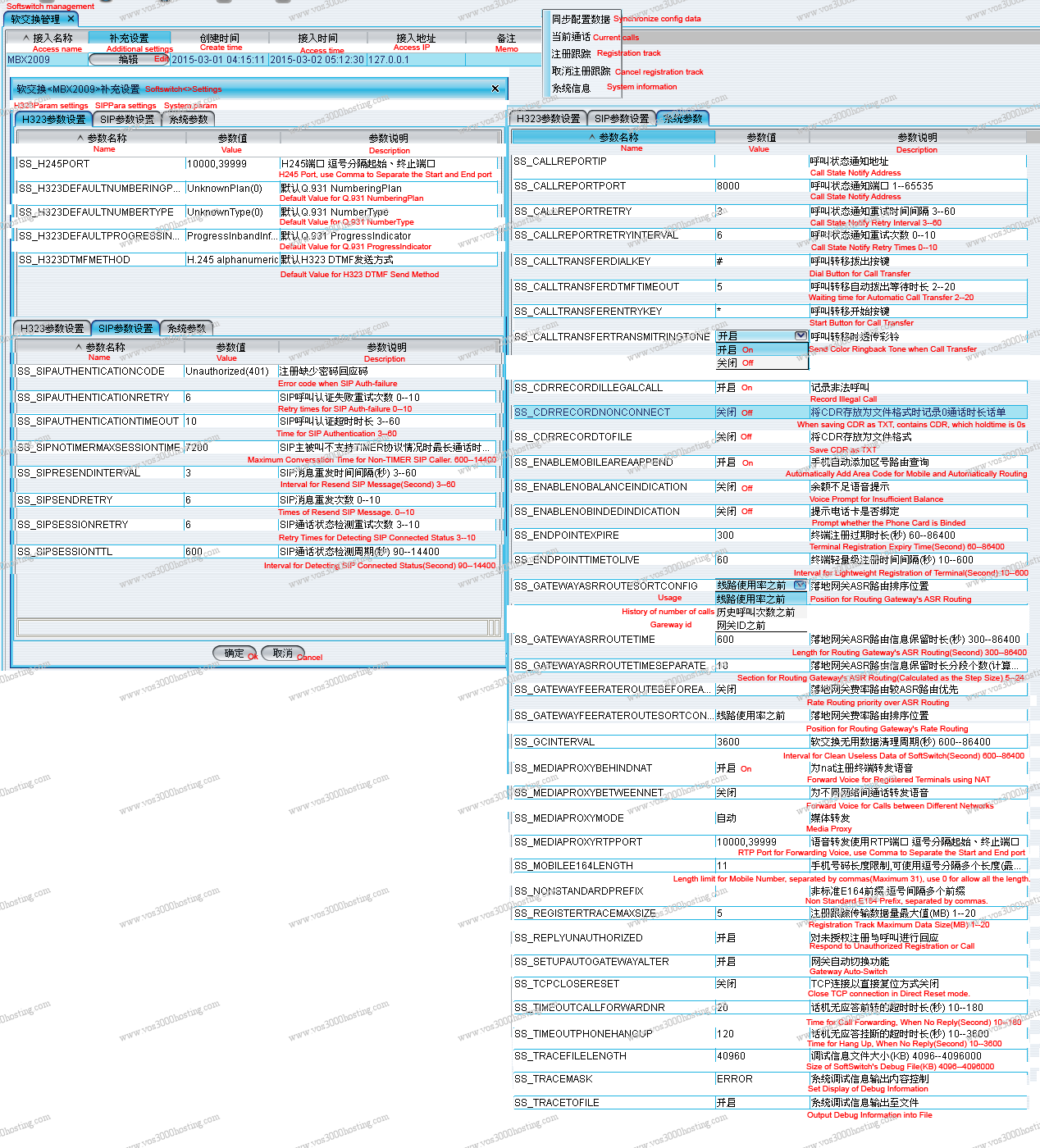This screenshot has width=1040, height=1148.
Task: Sort the system parameter table by 参数名称
Action: pyautogui.click(x=614, y=137)
